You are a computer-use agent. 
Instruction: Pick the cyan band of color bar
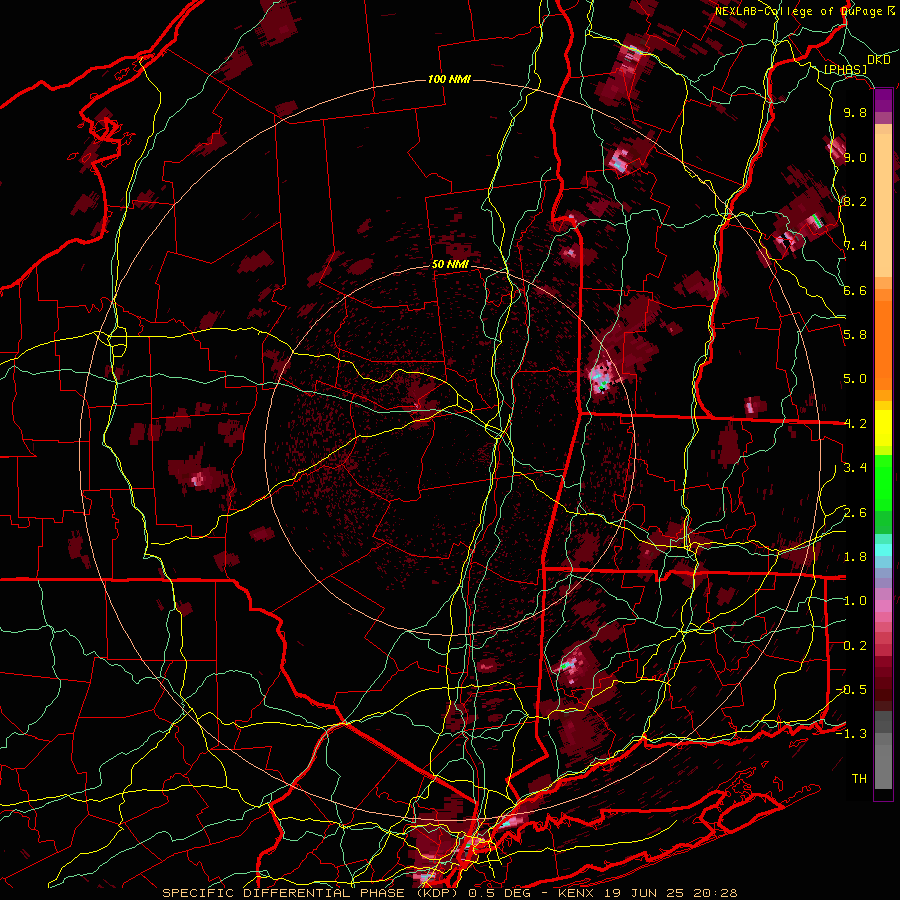coord(883,550)
